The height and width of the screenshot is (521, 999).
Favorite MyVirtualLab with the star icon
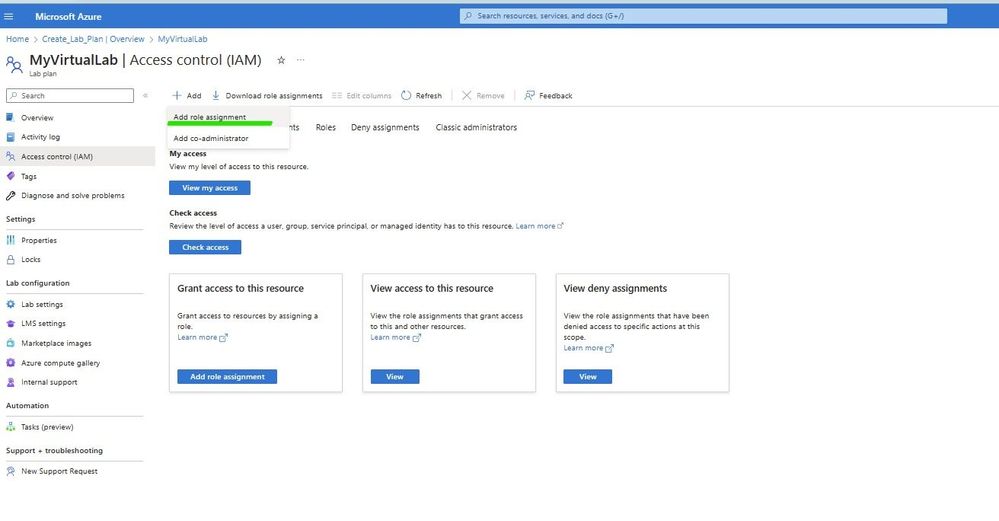281,60
